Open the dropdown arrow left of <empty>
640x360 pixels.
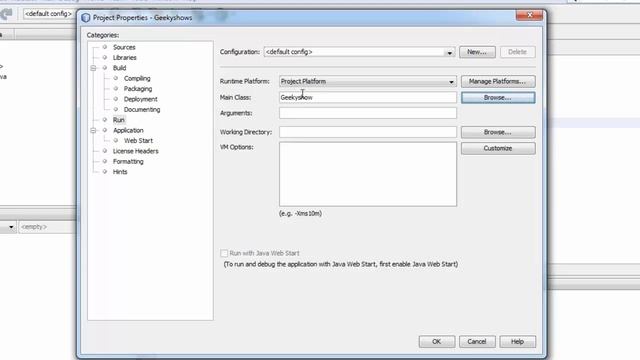pos(11,227)
